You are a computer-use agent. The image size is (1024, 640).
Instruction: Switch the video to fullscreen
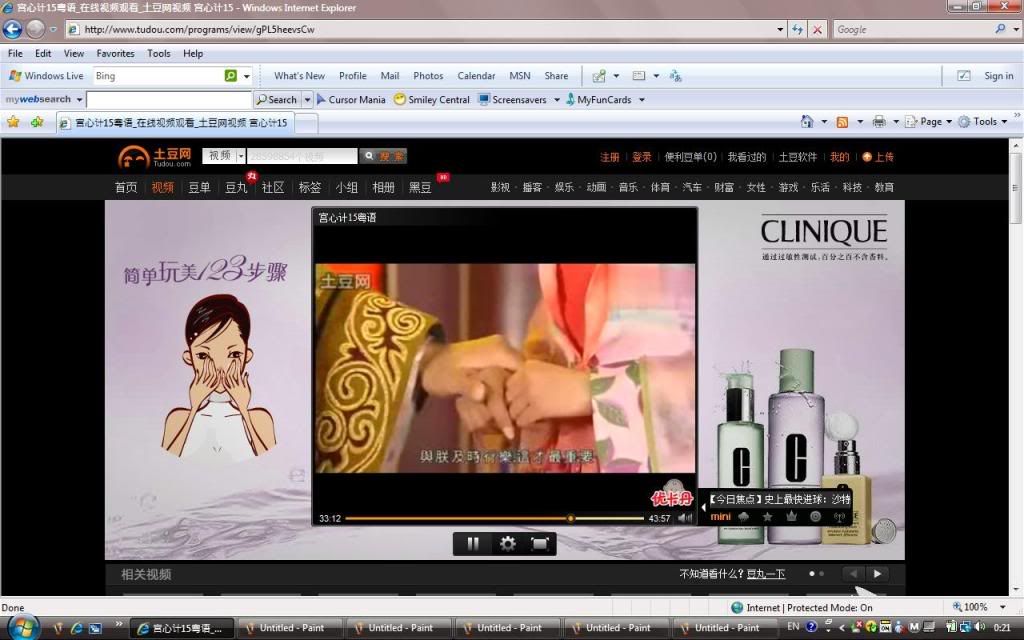[x=540, y=544]
